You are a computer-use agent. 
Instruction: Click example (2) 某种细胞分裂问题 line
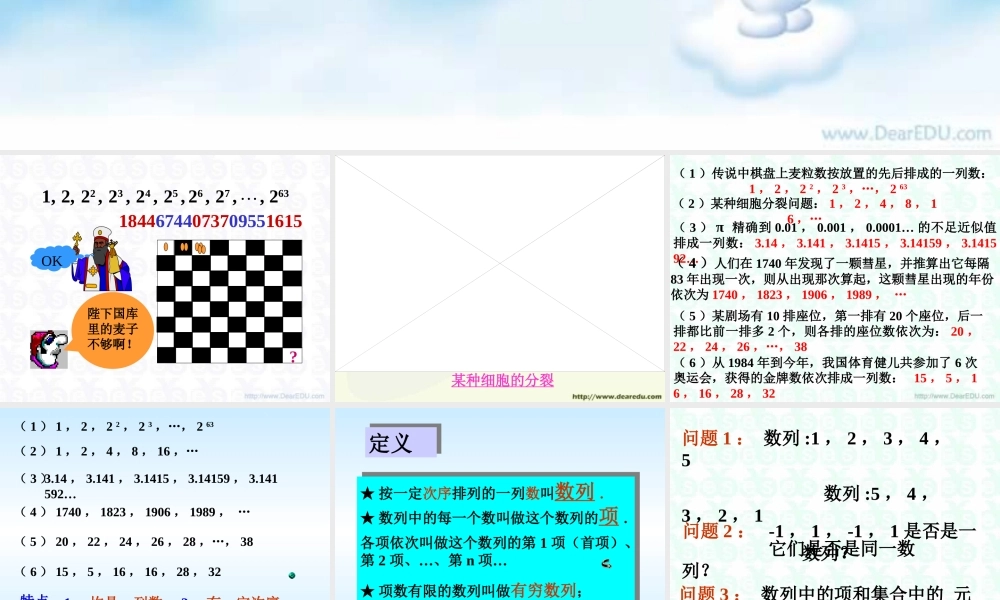807,204
